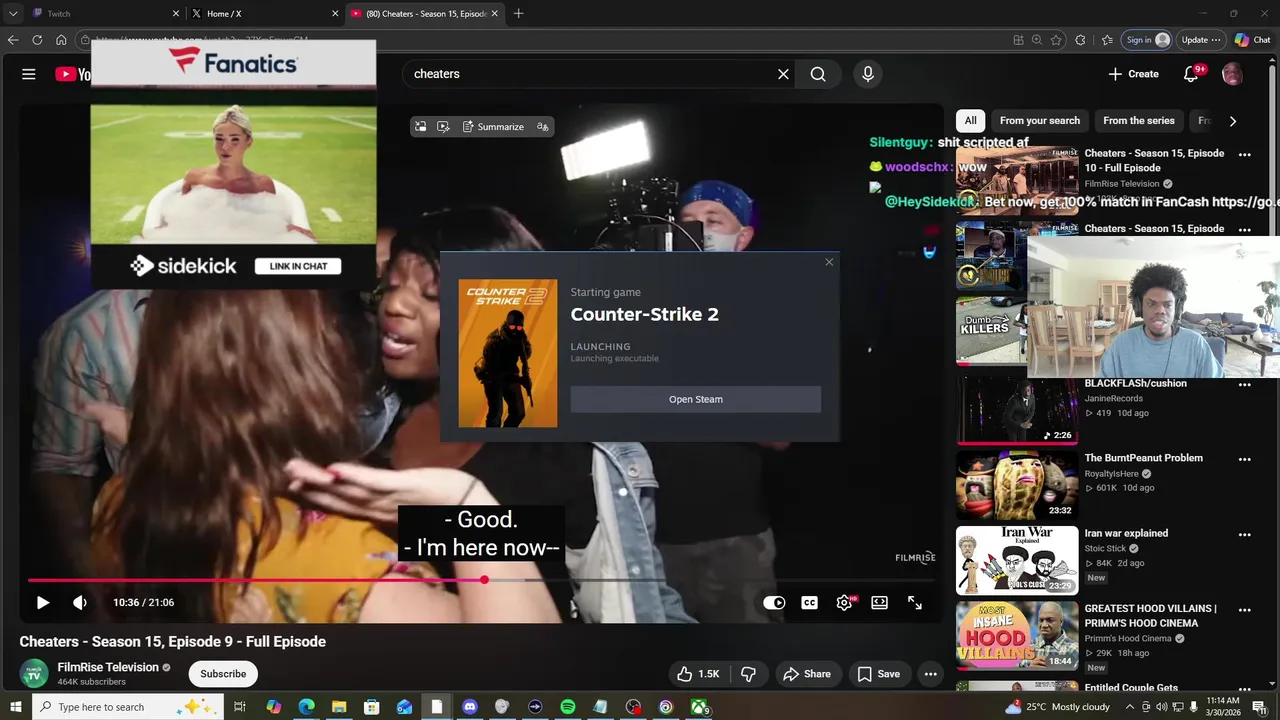The height and width of the screenshot is (720, 1280).
Task: Click browser Sign in button
Action: pos(1147,40)
